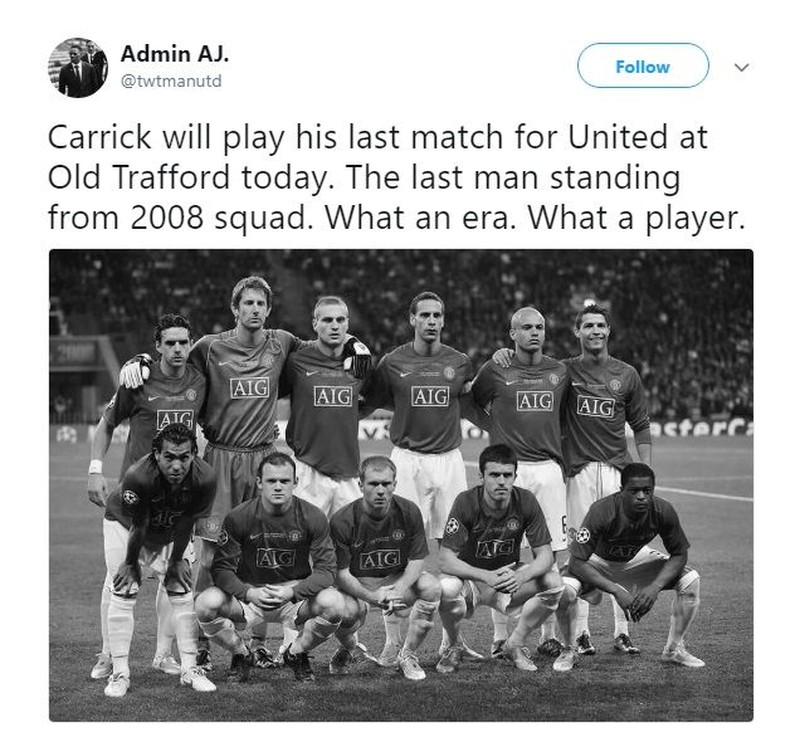Click the AIG logo on goalkeeper's shirt
The height and width of the screenshot is (742, 800).
pyautogui.click(x=249, y=388)
